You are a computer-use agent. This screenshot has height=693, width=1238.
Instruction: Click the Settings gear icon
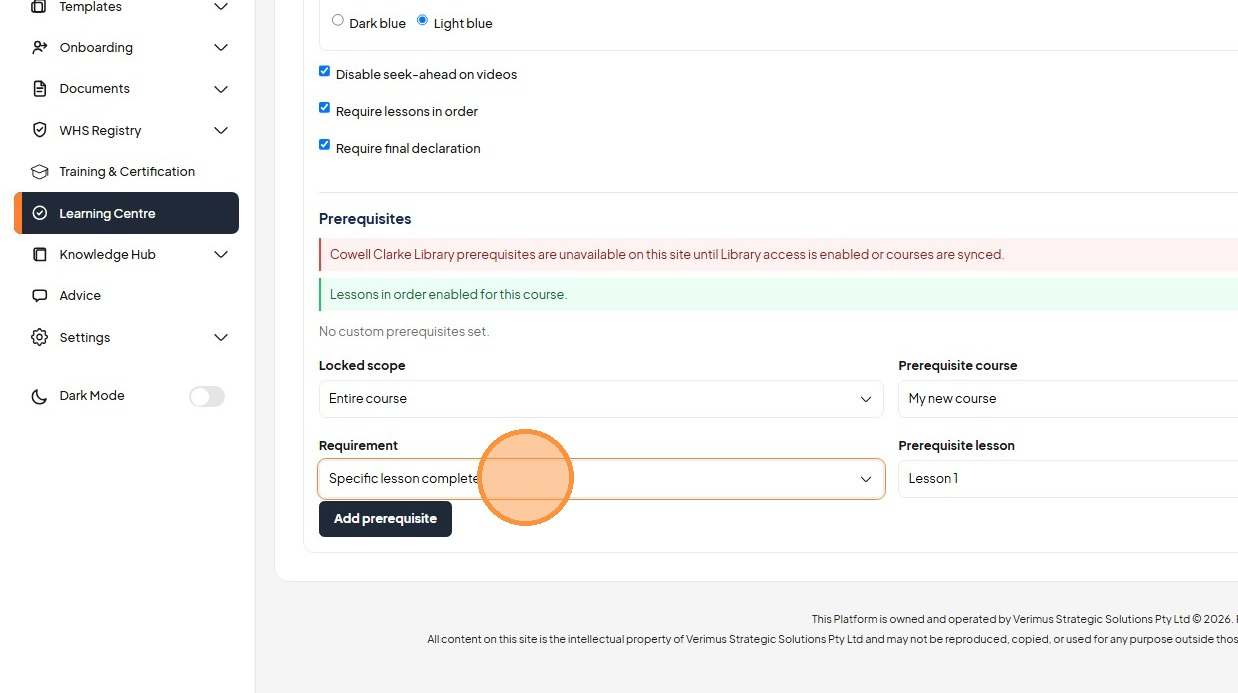coord(40,337)
